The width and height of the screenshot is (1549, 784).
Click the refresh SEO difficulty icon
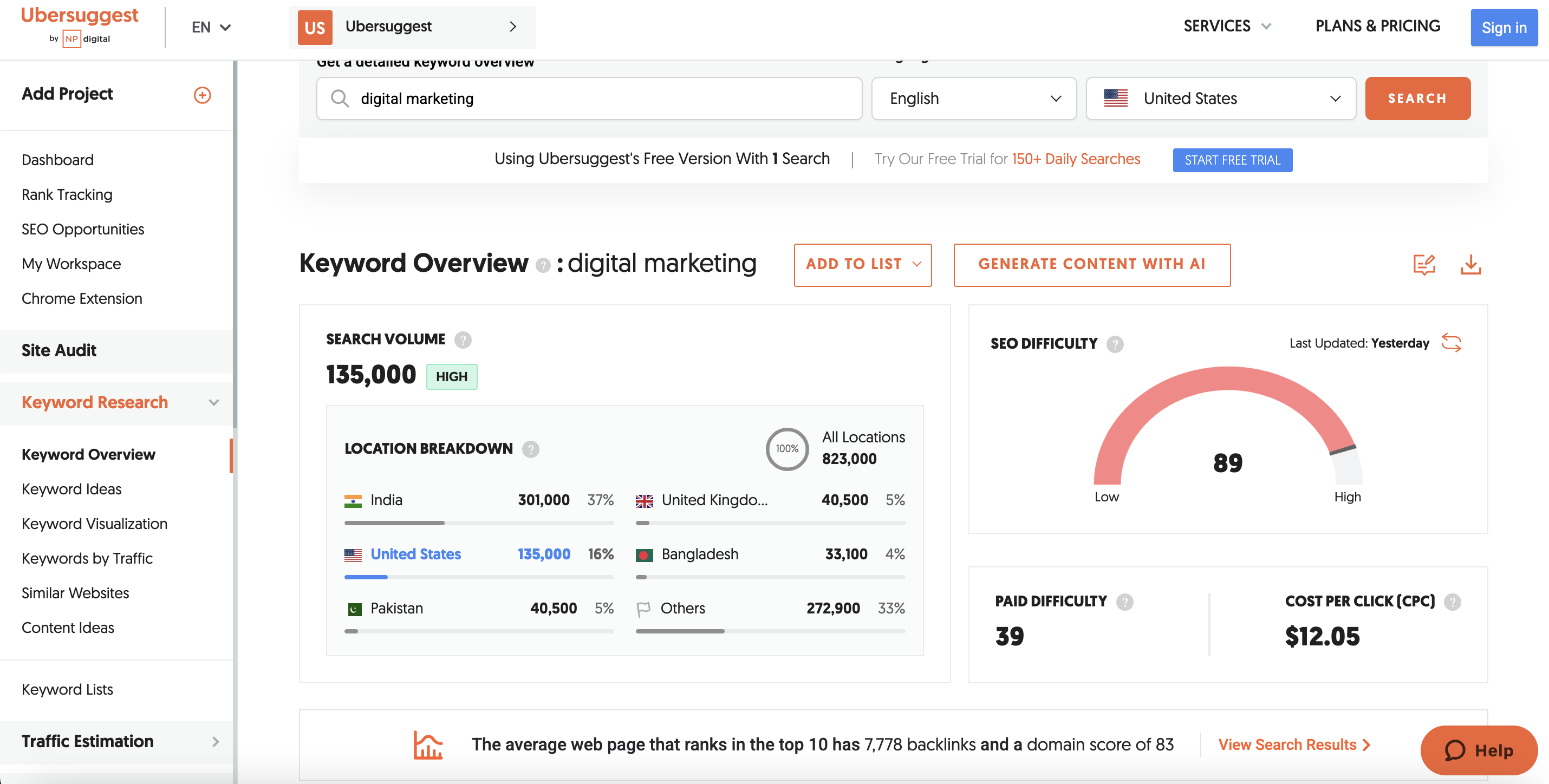(x=1451, y=343)
